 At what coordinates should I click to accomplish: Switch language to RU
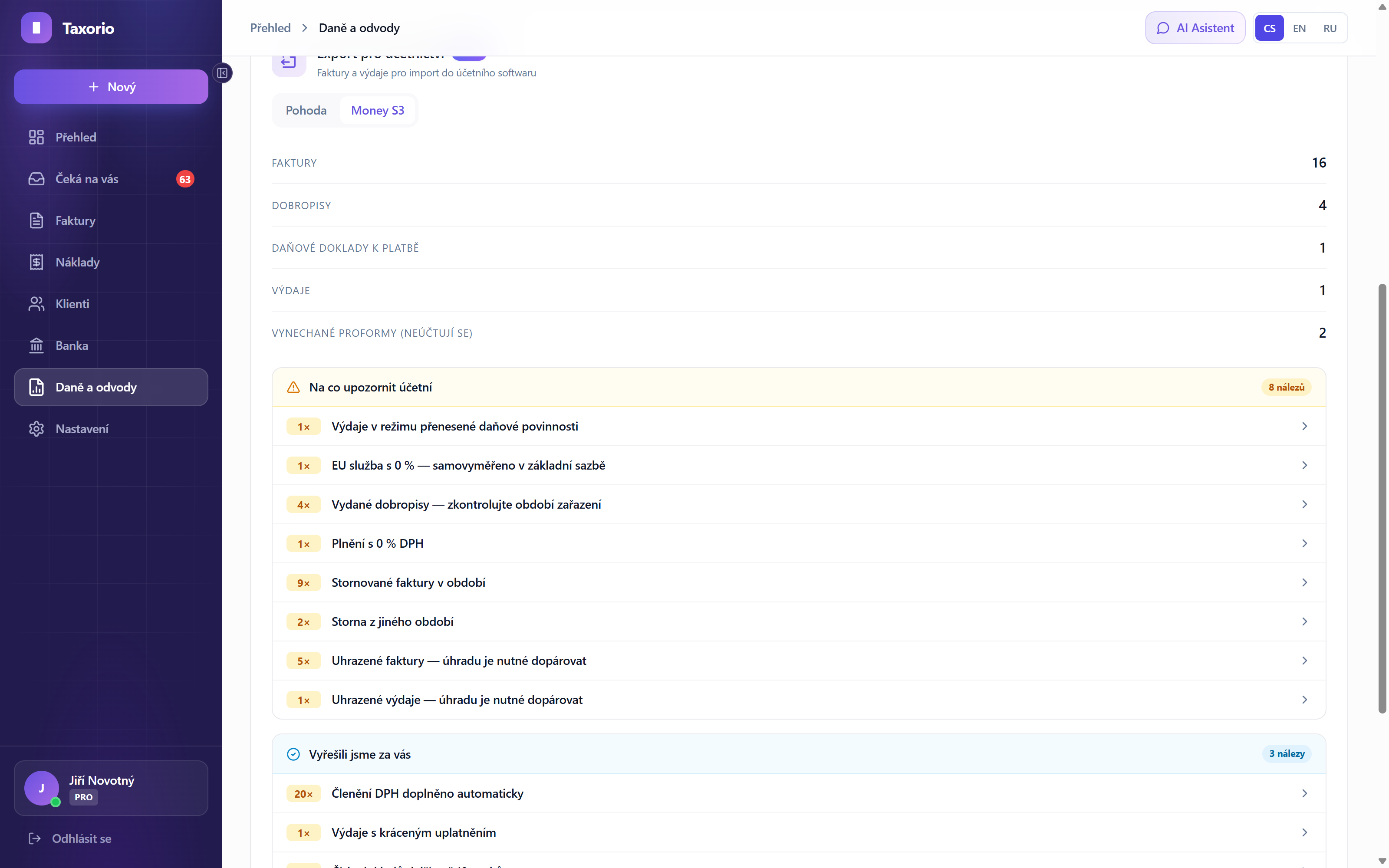point(1330,28)
